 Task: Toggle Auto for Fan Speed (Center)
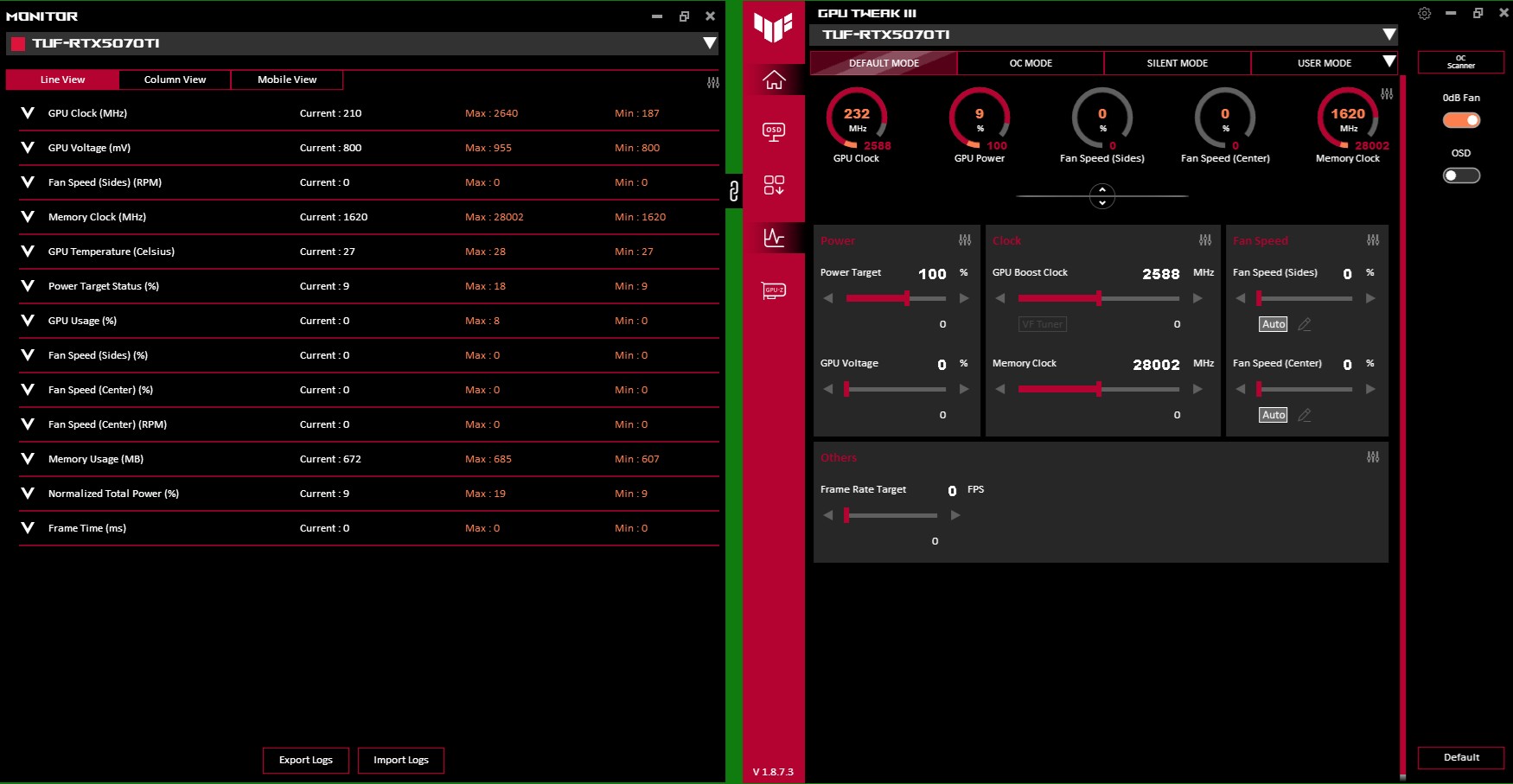1273,415
